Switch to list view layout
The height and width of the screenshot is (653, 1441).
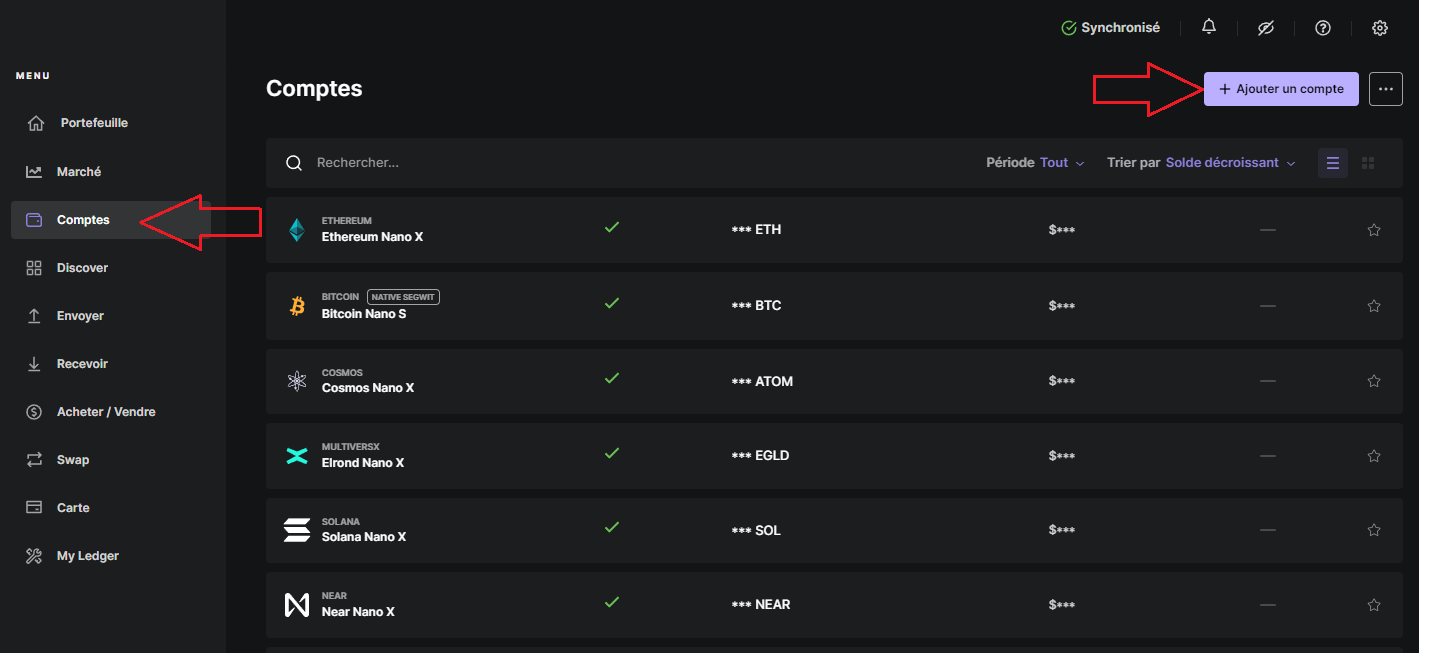pos(1333,163)
